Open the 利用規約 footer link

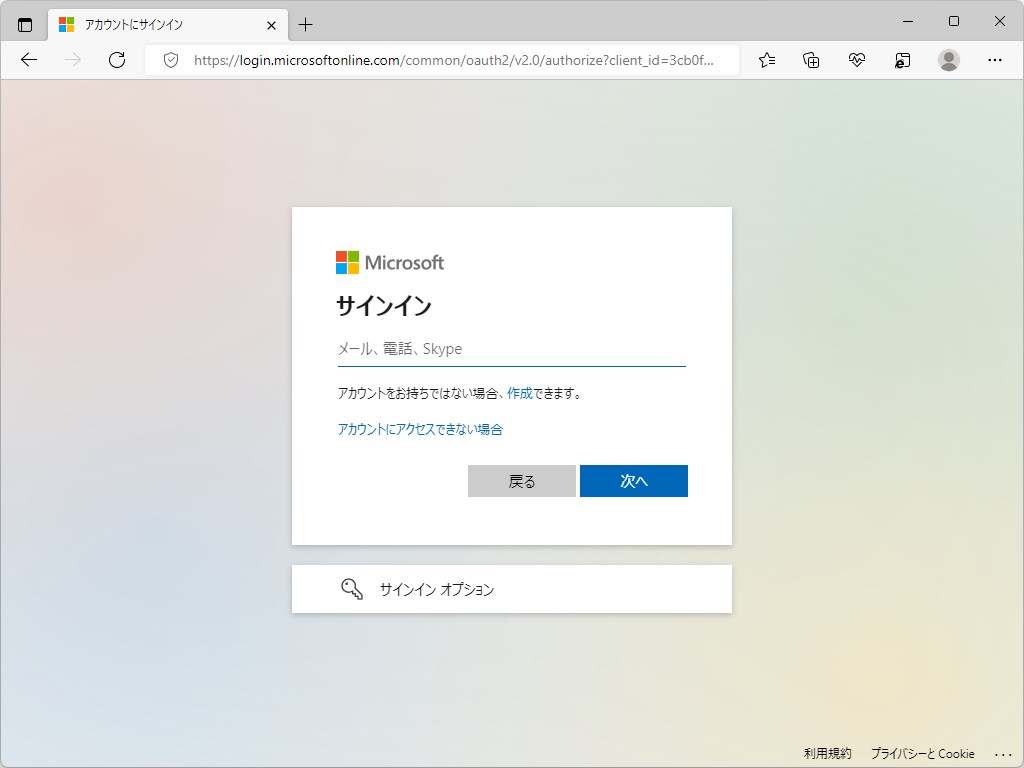coord(827,753)
